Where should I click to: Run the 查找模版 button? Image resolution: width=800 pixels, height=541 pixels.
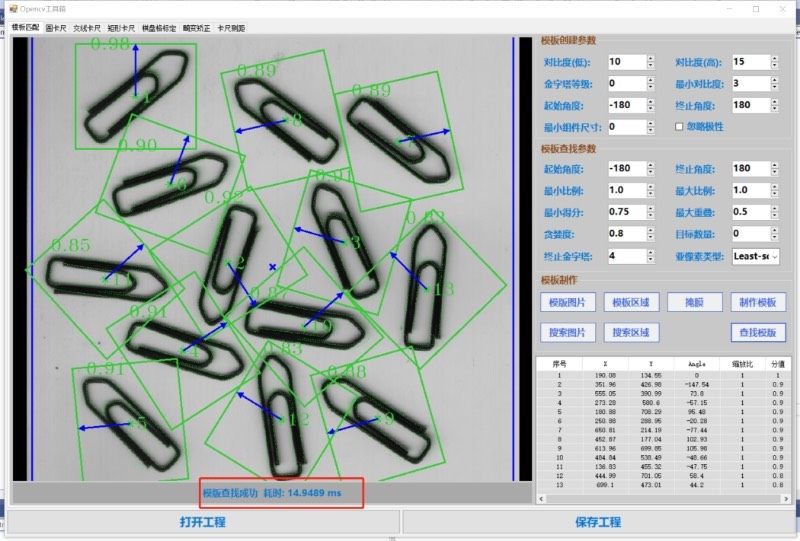point(758,332)
